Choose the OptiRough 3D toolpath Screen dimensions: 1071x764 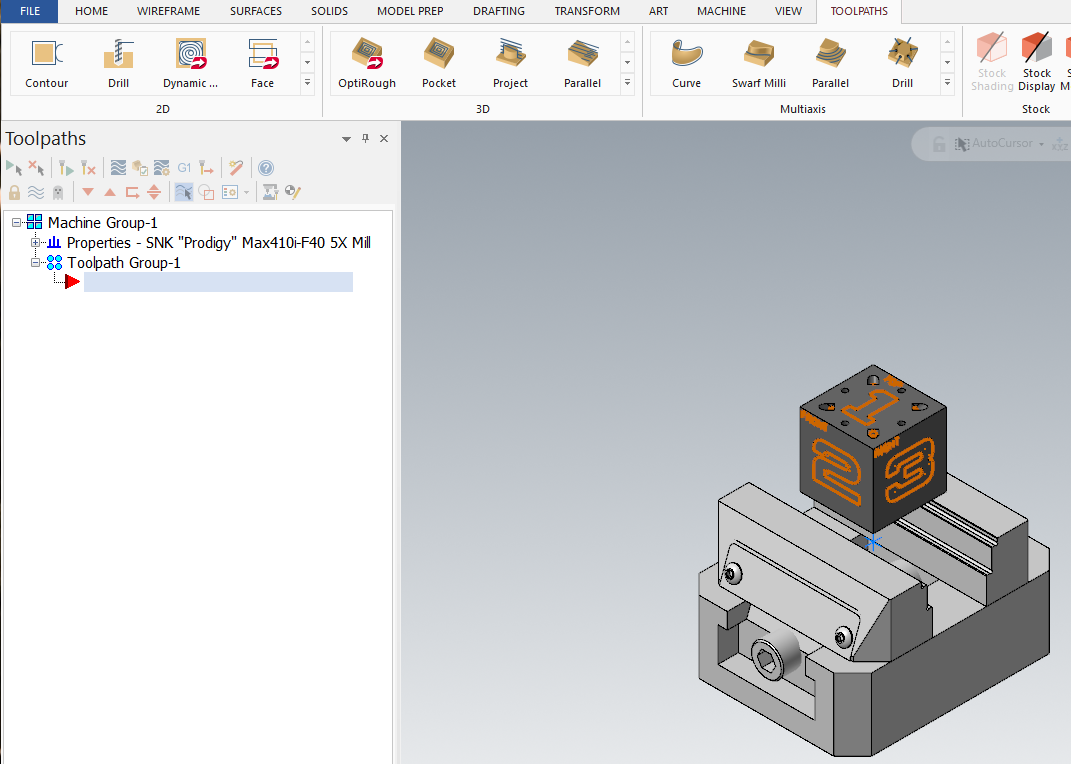(x=367, y=63)
